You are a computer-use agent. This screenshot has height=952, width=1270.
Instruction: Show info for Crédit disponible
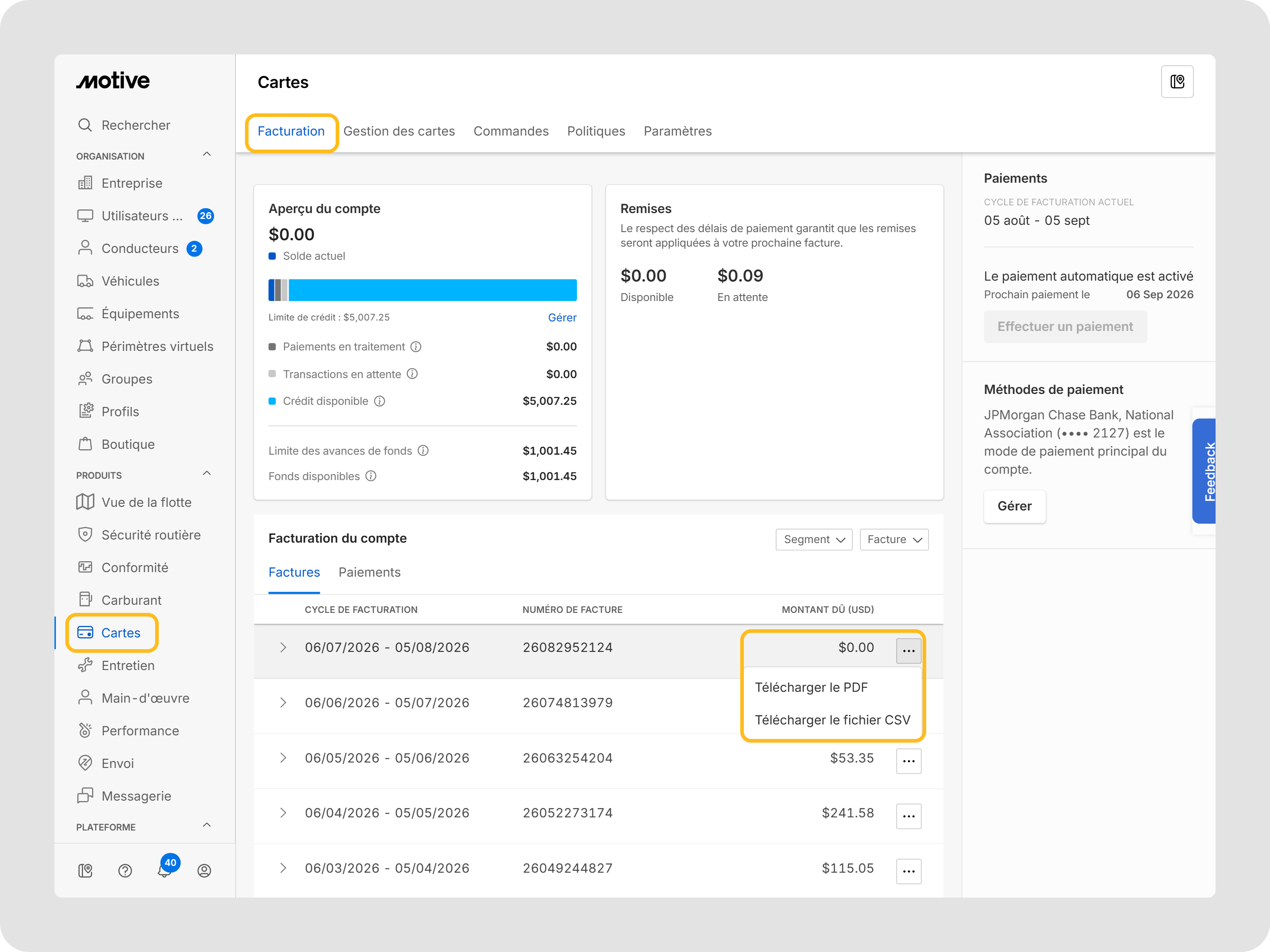[x=380, y=401]
